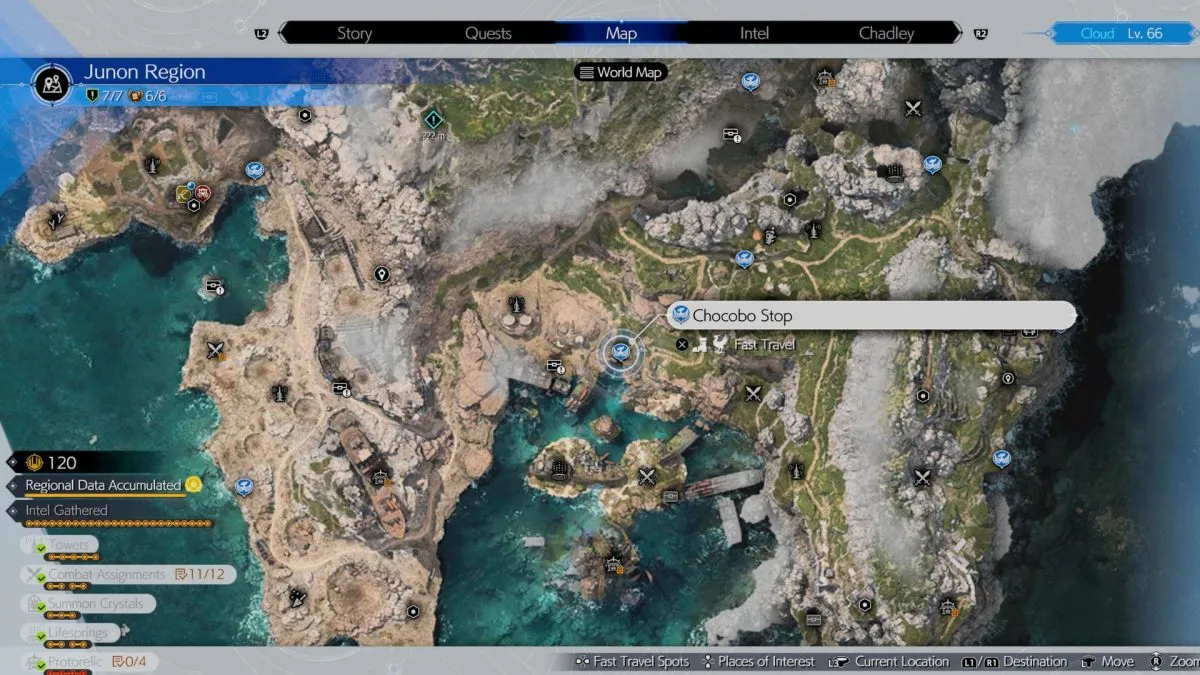This screenshot has height=675, width=1200.
Task: Click the trophy 6/6 counter
Action: pos(147,96)
